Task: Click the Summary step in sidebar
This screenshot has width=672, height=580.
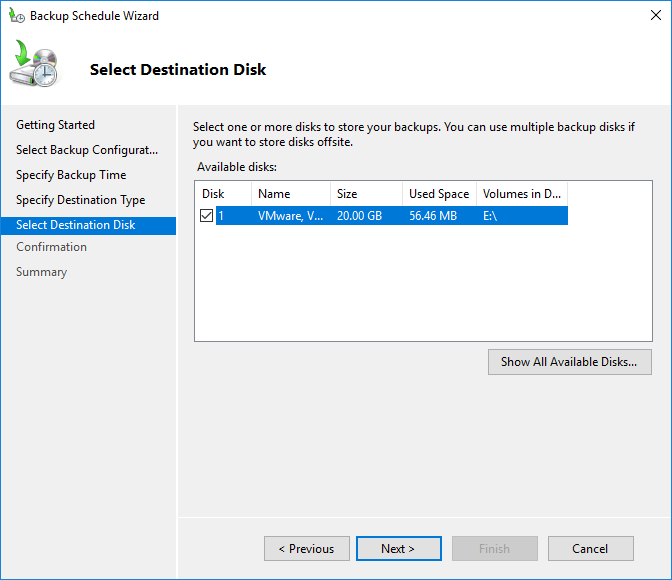Action: click(42, 272)
